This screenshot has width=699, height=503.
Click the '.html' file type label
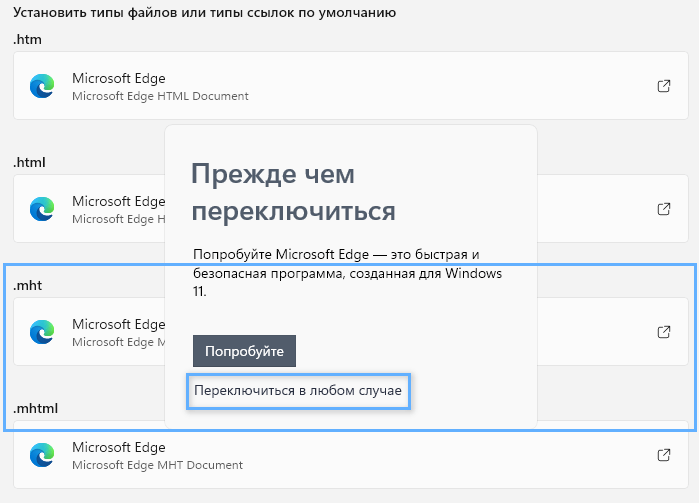coord(29,162)
